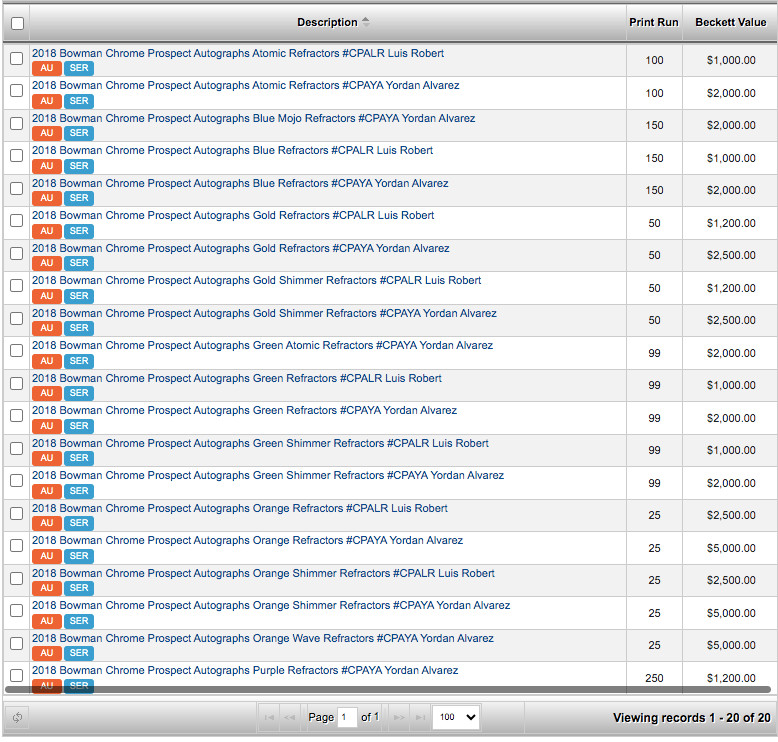
Task: Check the Gold Refractors Luis Robert row
Action: (x=17, y=221)
